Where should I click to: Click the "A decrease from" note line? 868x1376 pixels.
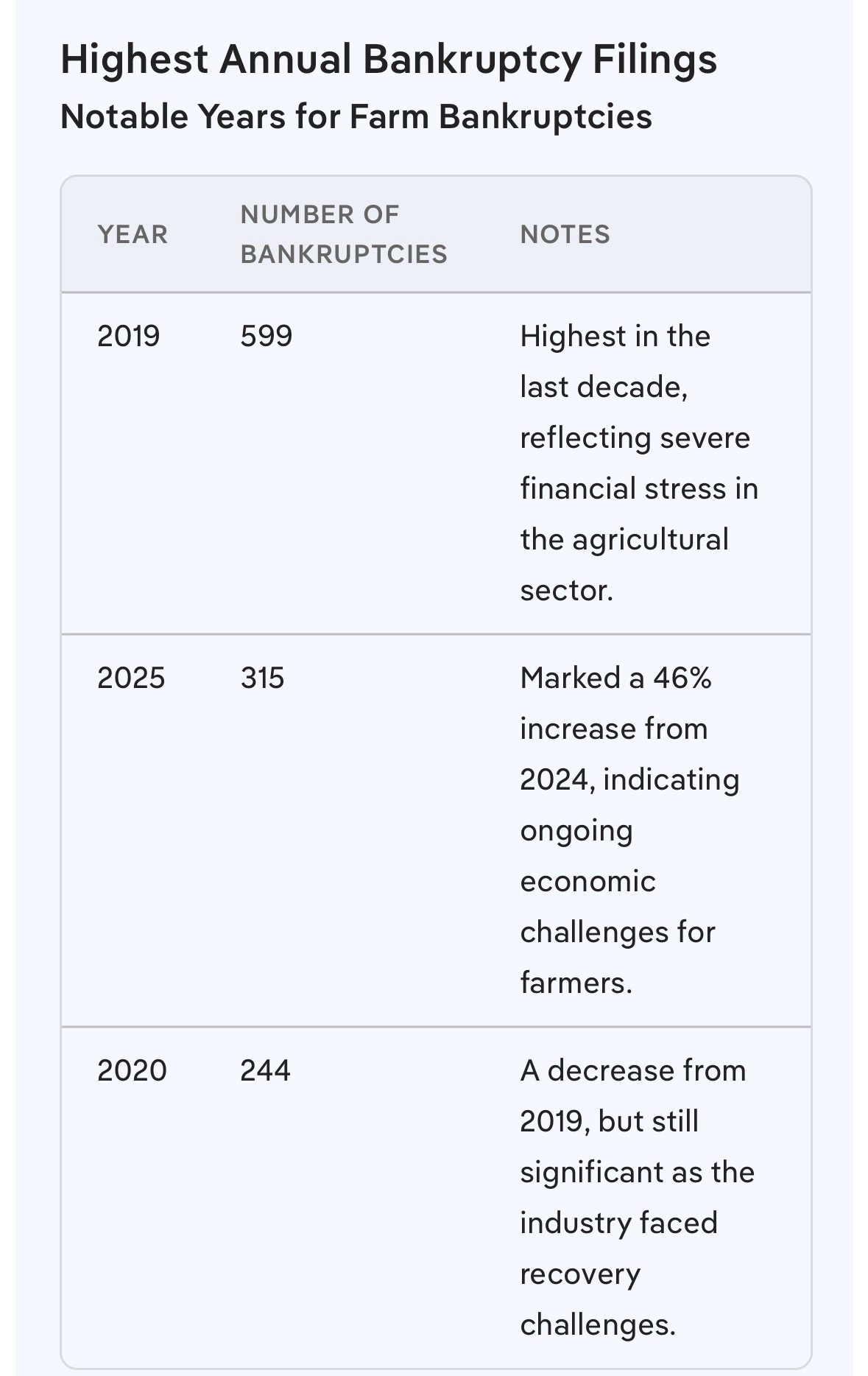point(632,1070)
